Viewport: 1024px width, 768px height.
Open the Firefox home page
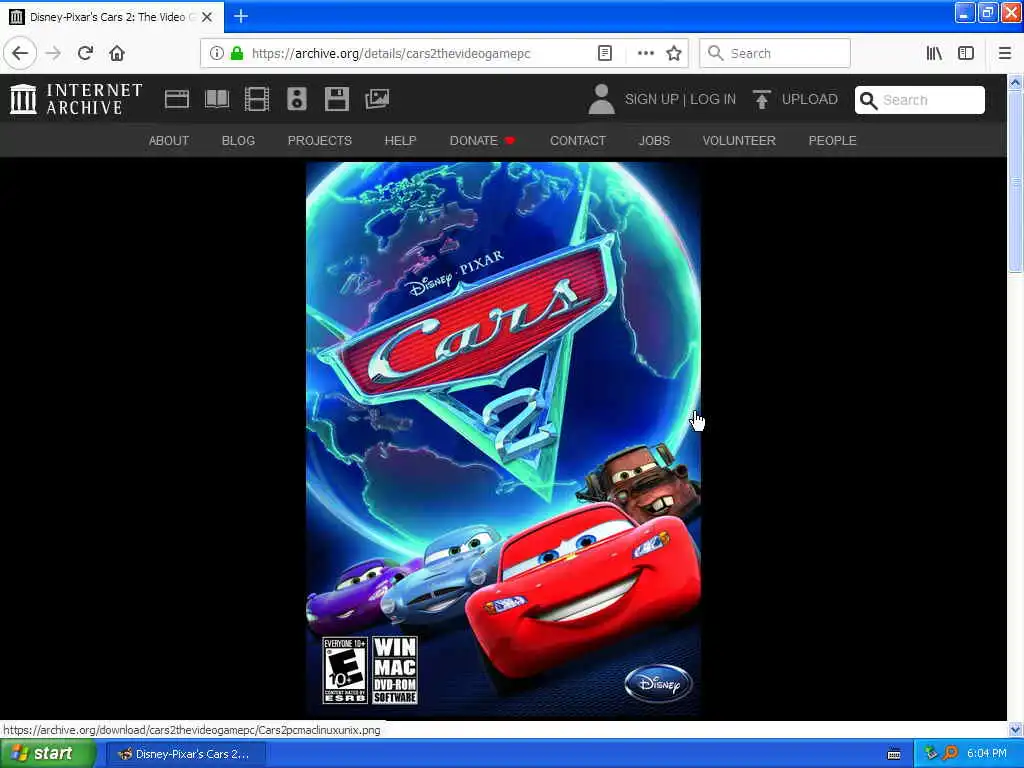117,53
